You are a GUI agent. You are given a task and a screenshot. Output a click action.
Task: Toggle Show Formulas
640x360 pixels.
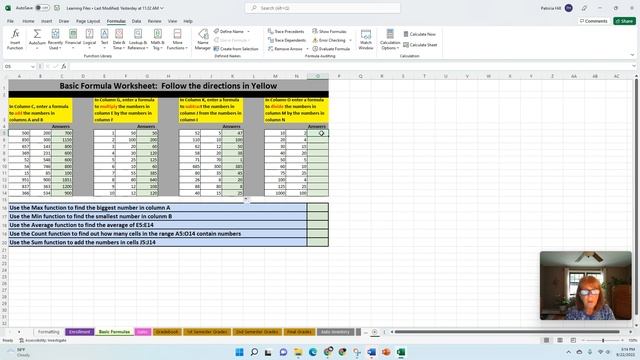(x=329, y=31)
